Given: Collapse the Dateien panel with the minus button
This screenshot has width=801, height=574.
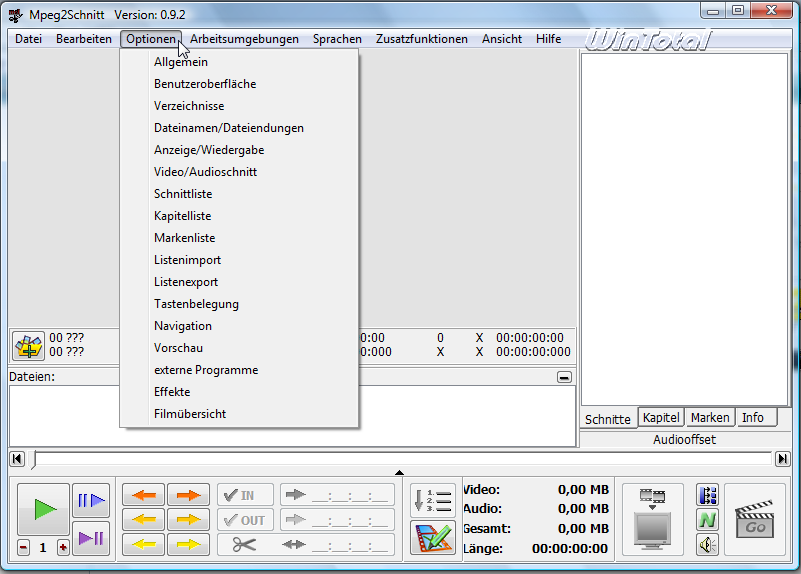Looking at the screenshot, I should [x=564, y=377].
